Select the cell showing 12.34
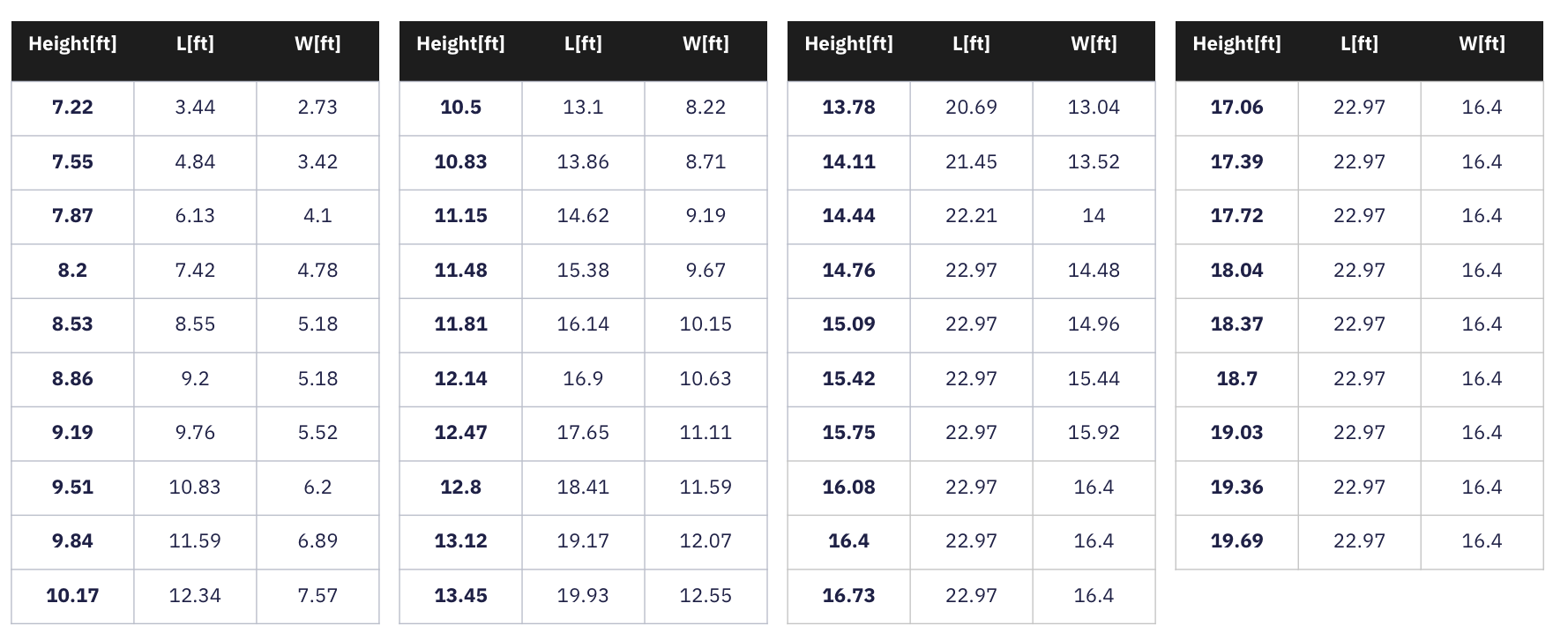This screenshot has height=633, width=1568. coord(195,596)
